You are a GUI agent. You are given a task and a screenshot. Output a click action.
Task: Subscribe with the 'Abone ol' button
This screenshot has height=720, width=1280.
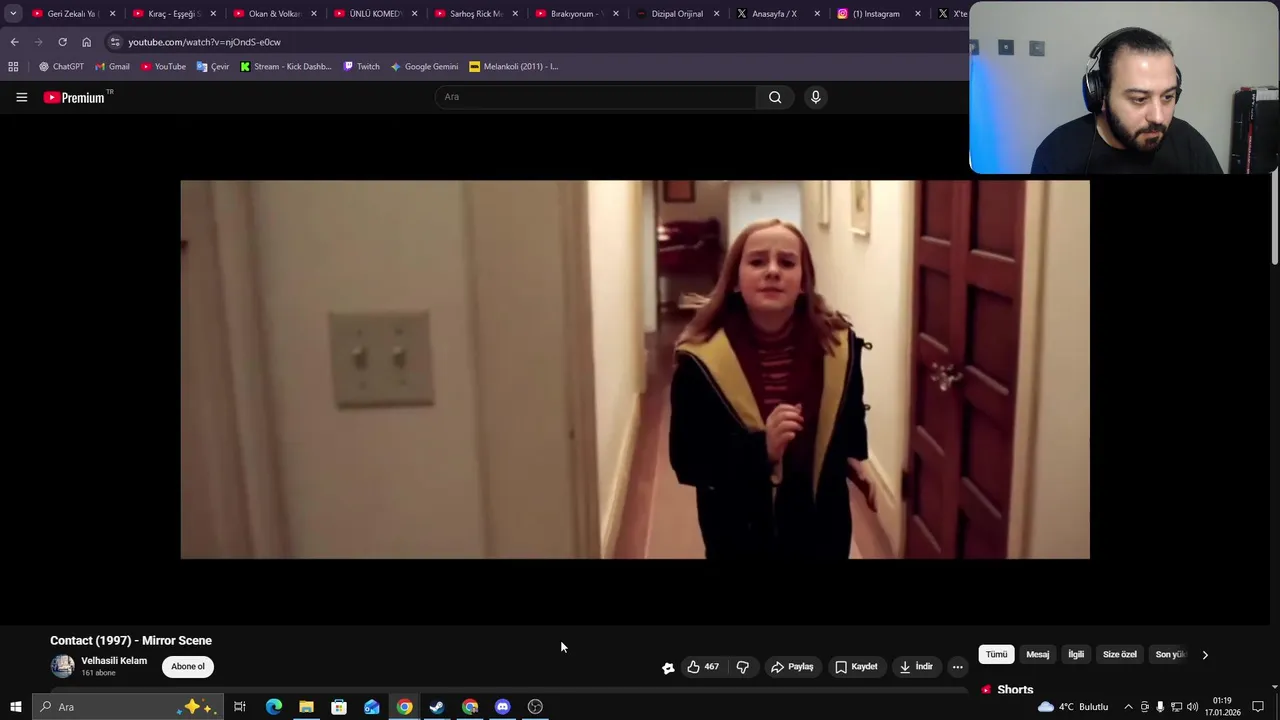tap(188, 666)
